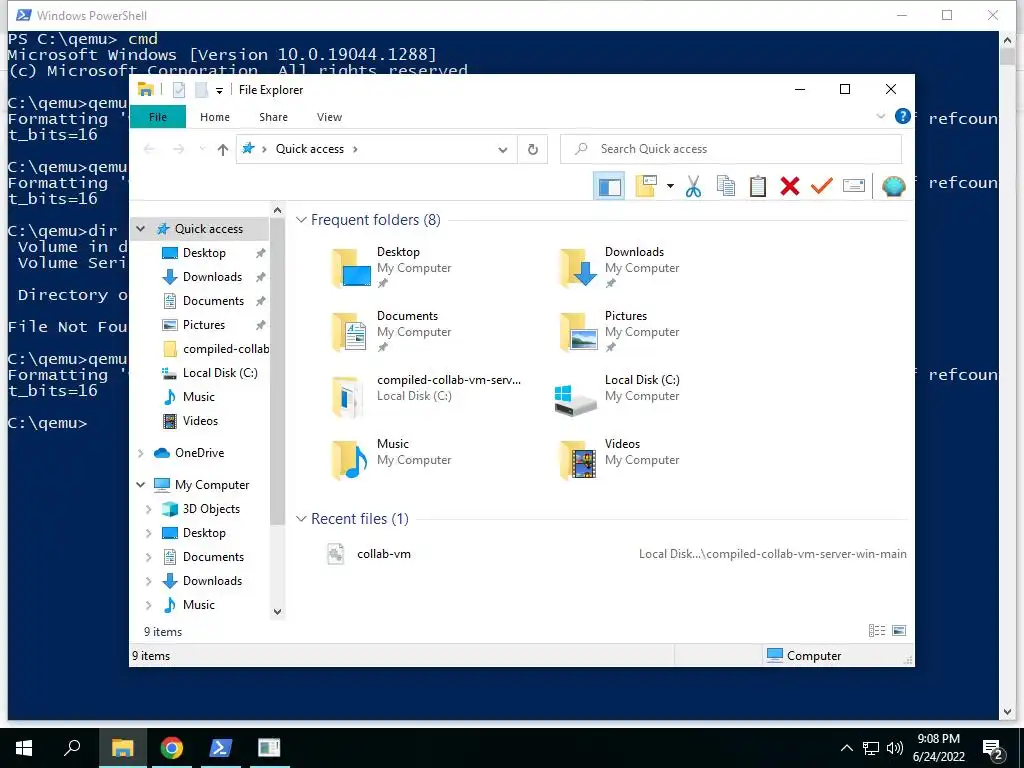1024x768 pixels.
Task: Switch to the Home ribbon tab
Action: pyautogui.click(x=215, y=117)
